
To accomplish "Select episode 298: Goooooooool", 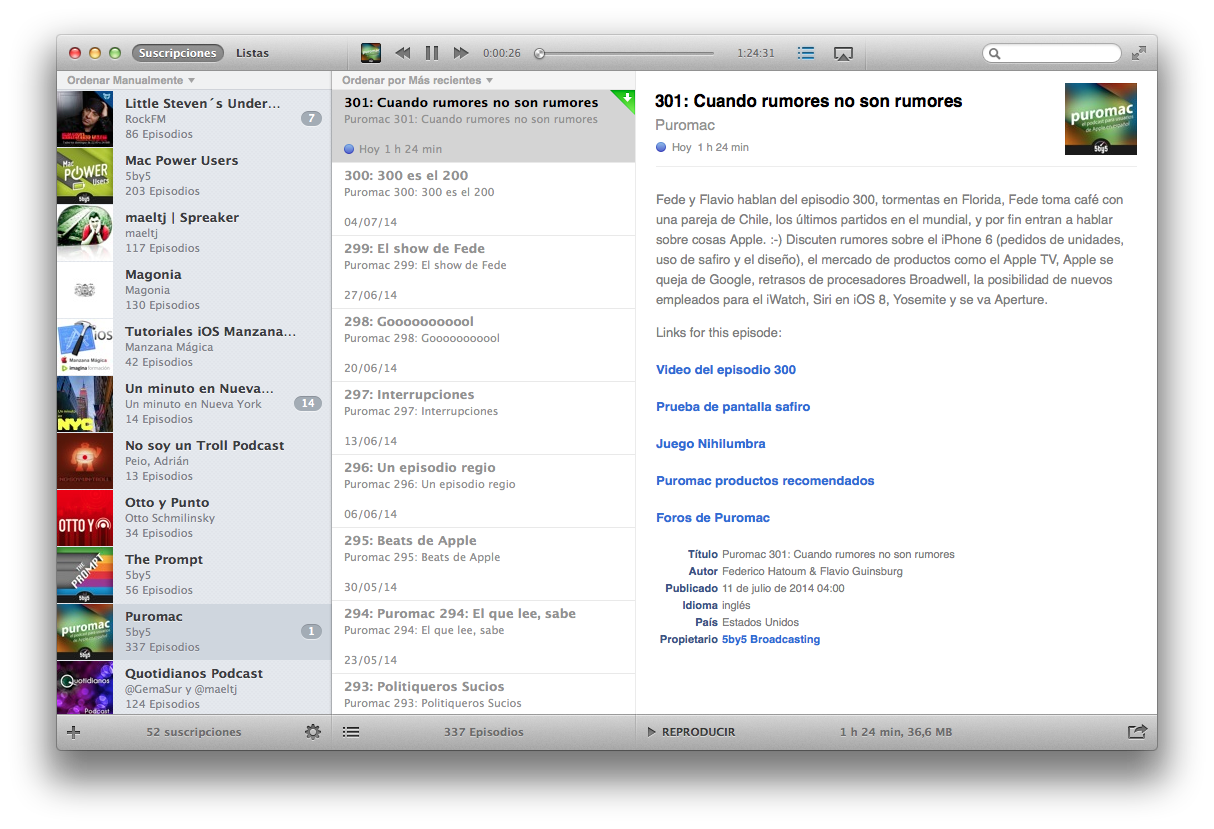I will tap(484, 345).
